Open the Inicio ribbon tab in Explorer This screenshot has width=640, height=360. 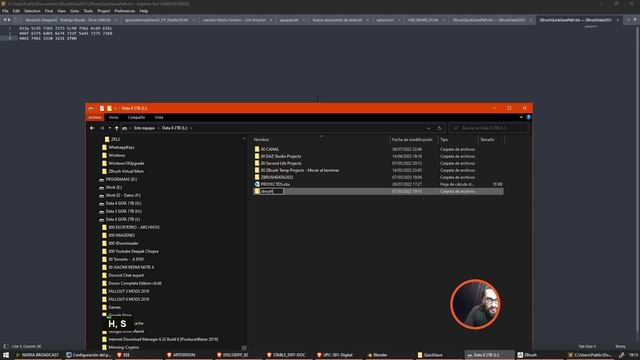pyautogui.click(x=113, y=118)
